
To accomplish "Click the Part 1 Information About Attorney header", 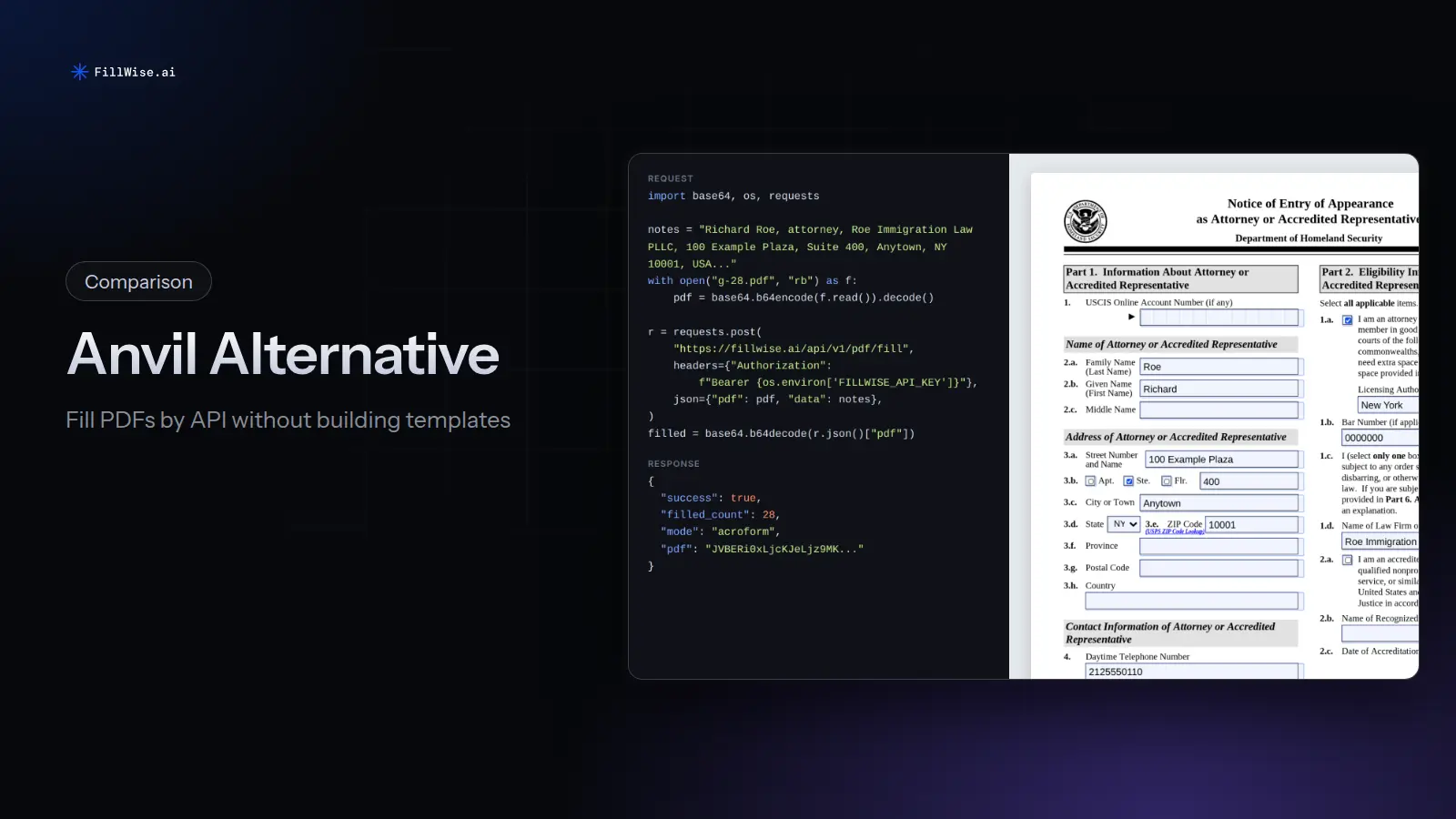I will pos(1181,278).
